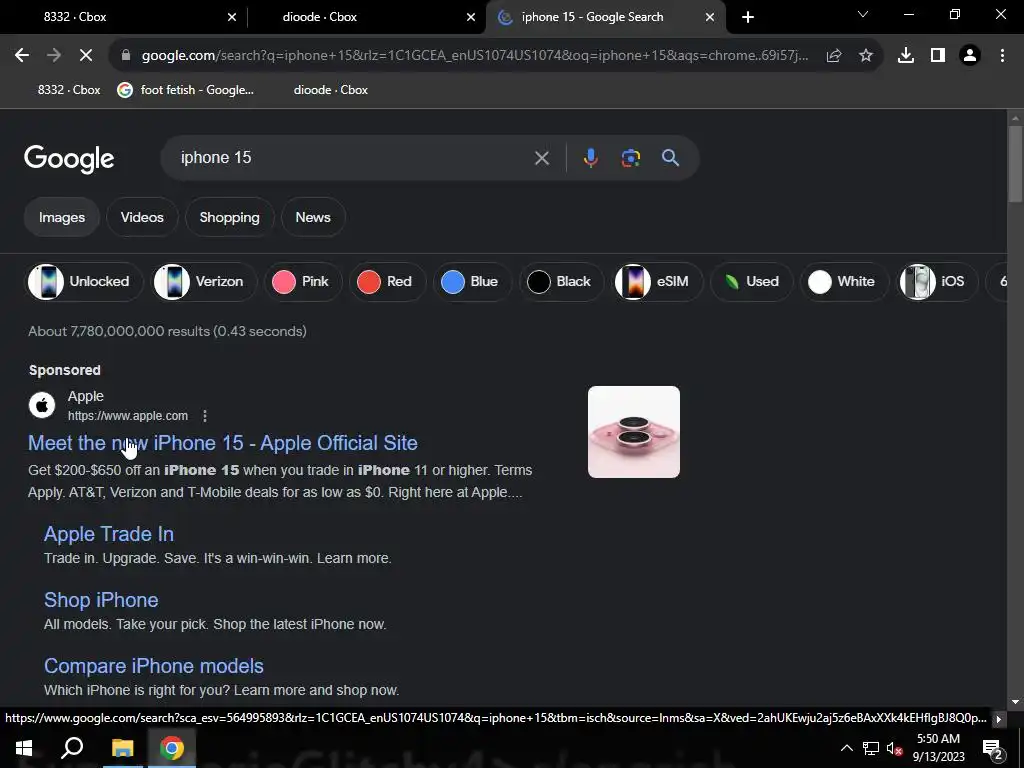Open File Explorer from taskbar

[122, 748]
